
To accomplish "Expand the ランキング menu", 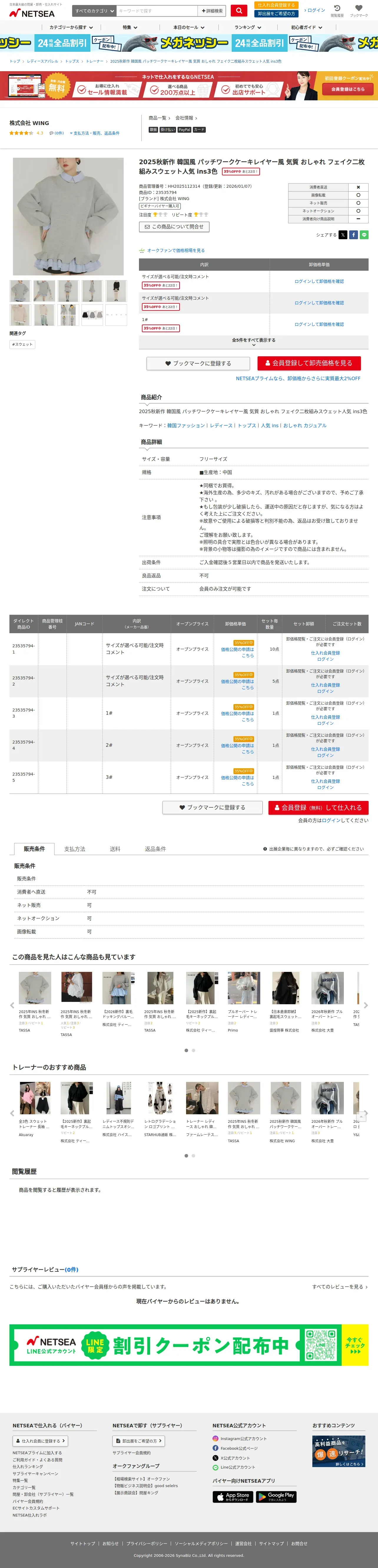I will [x=248, y=27].
